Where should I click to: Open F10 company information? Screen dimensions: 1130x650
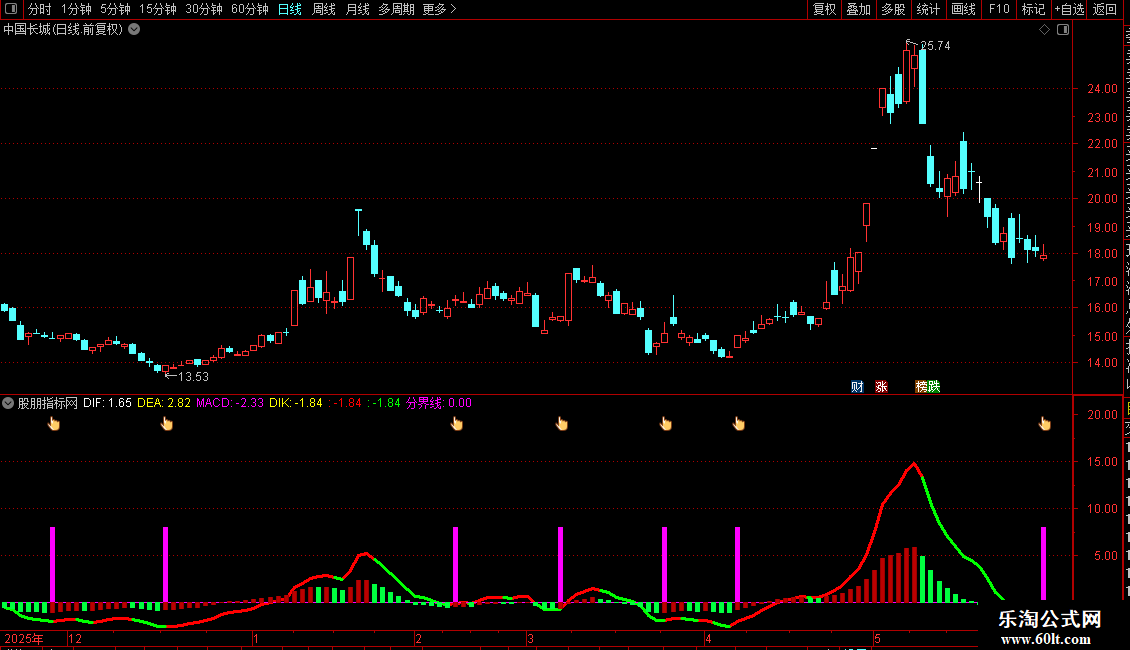(x=999, y=9)
